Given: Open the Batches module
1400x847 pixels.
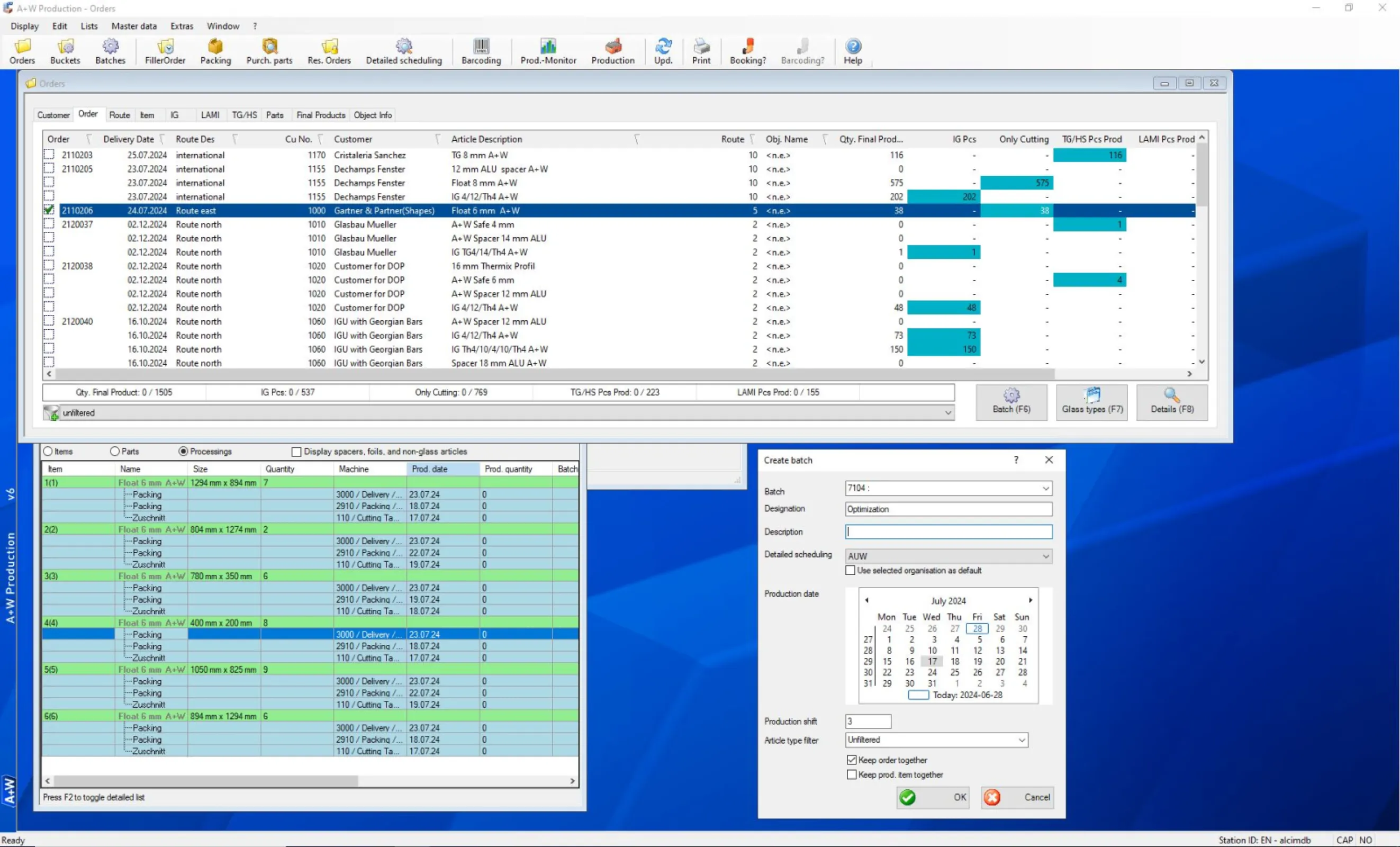Looking at the screenshot, I should [110, 51].
